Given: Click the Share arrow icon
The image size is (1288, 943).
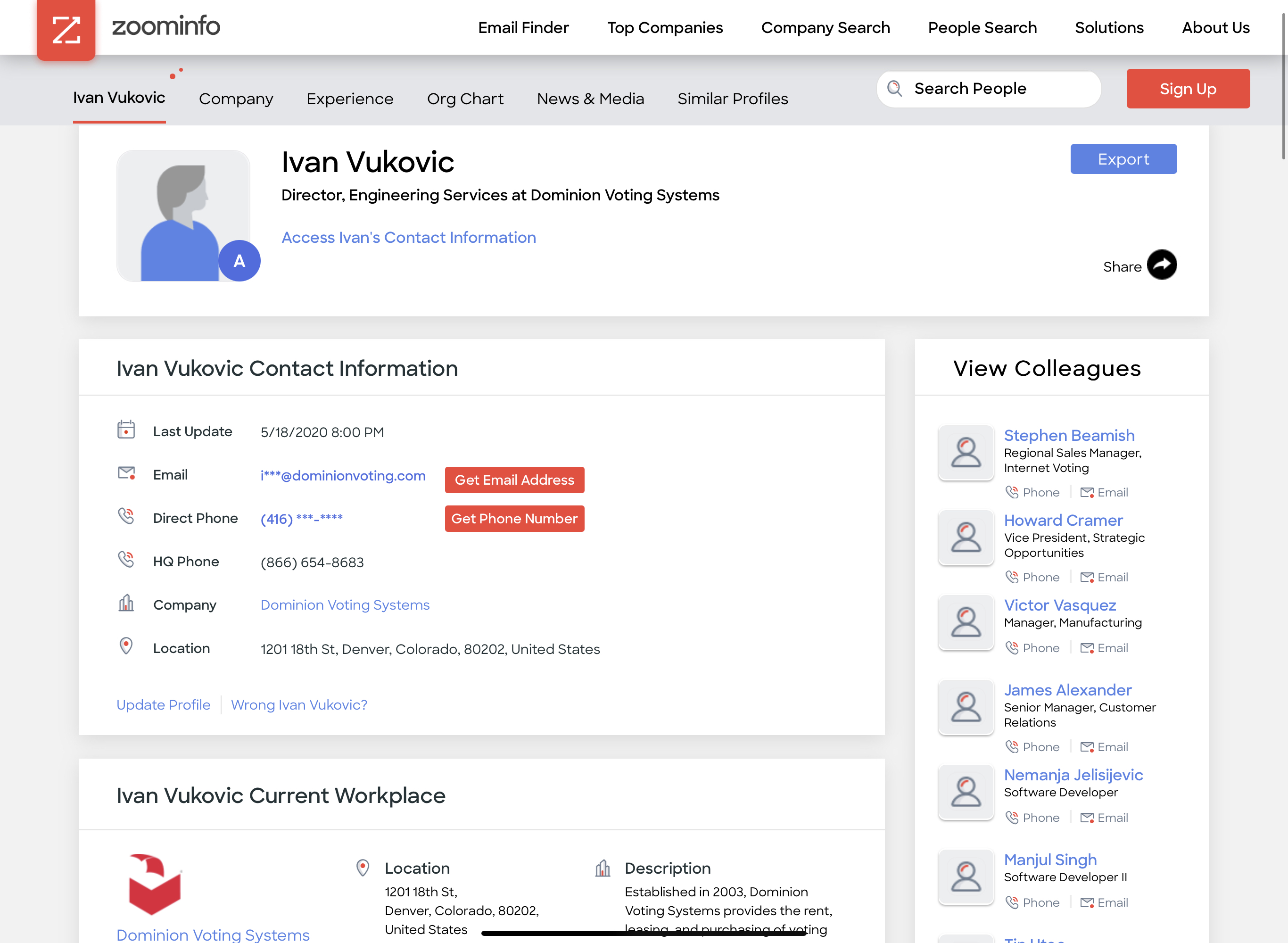Looking at the screenshot, I should pyautogui.click(x=1162, y=265).
